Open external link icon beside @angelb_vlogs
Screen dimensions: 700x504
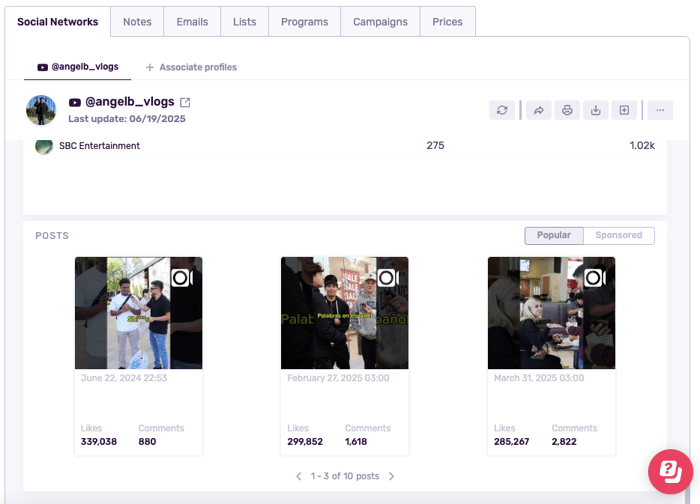pyautogui.click(x=185, y=102)
